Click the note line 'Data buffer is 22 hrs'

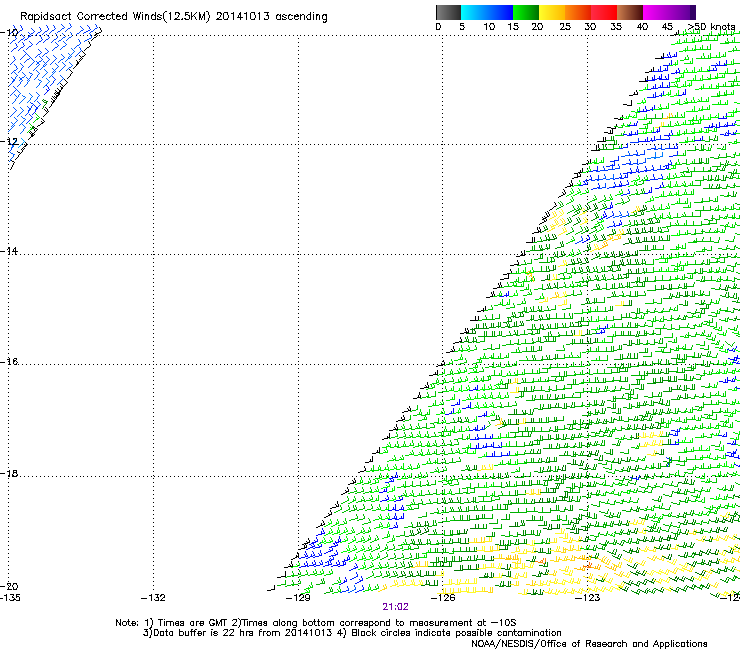tap(352, 633)
